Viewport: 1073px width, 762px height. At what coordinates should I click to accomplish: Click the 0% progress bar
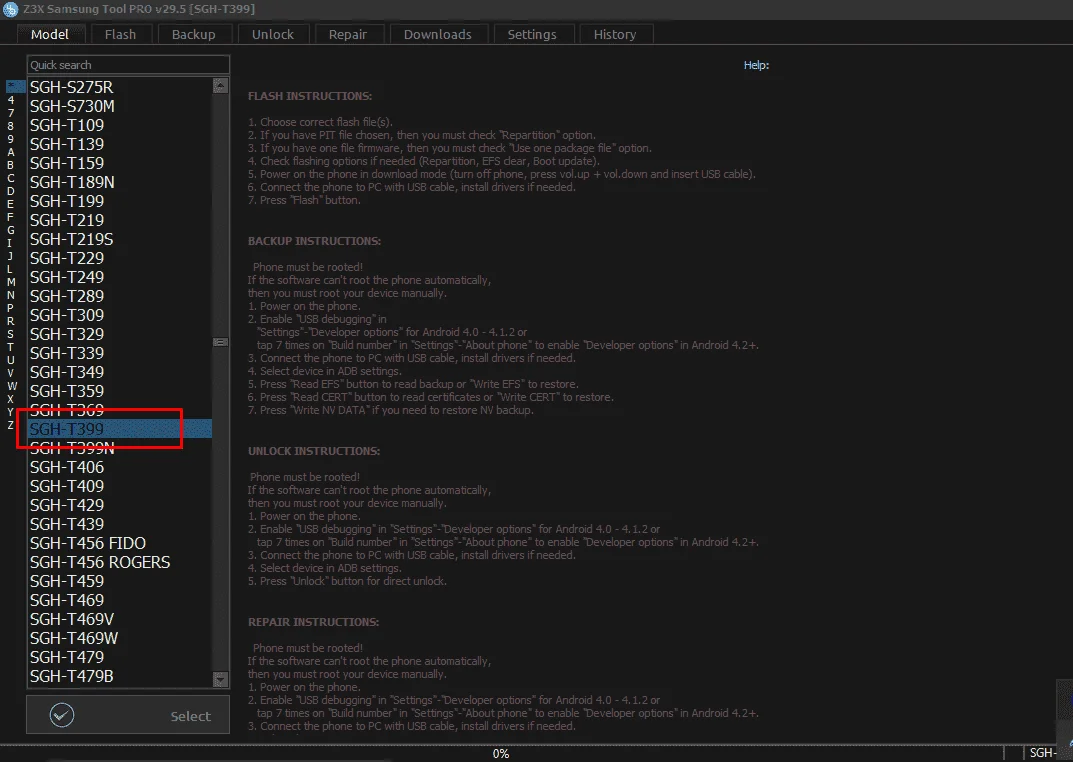(501, 753)
